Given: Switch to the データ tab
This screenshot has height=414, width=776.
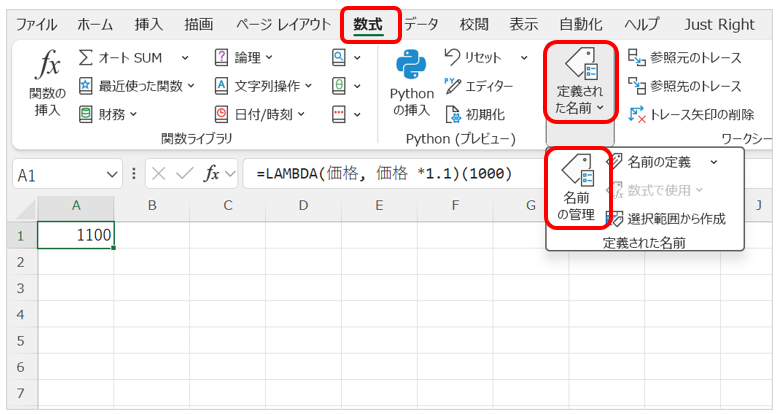Looking at the screenshot, I should coord(421,24).
